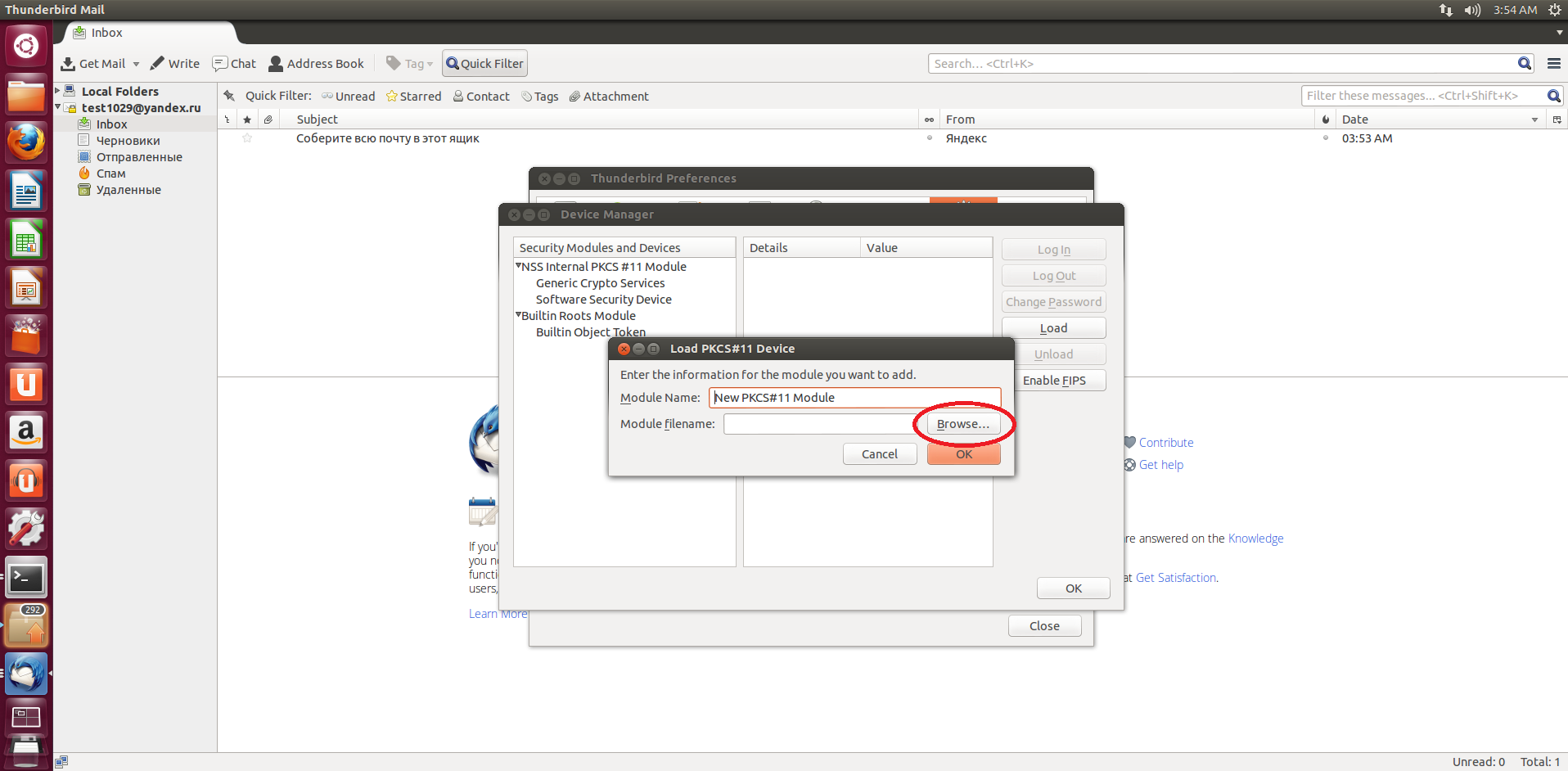Open Amazon launcher icon
This screenshot has width=1568, height=771.
pyautogui.click(x=26, y=433)
